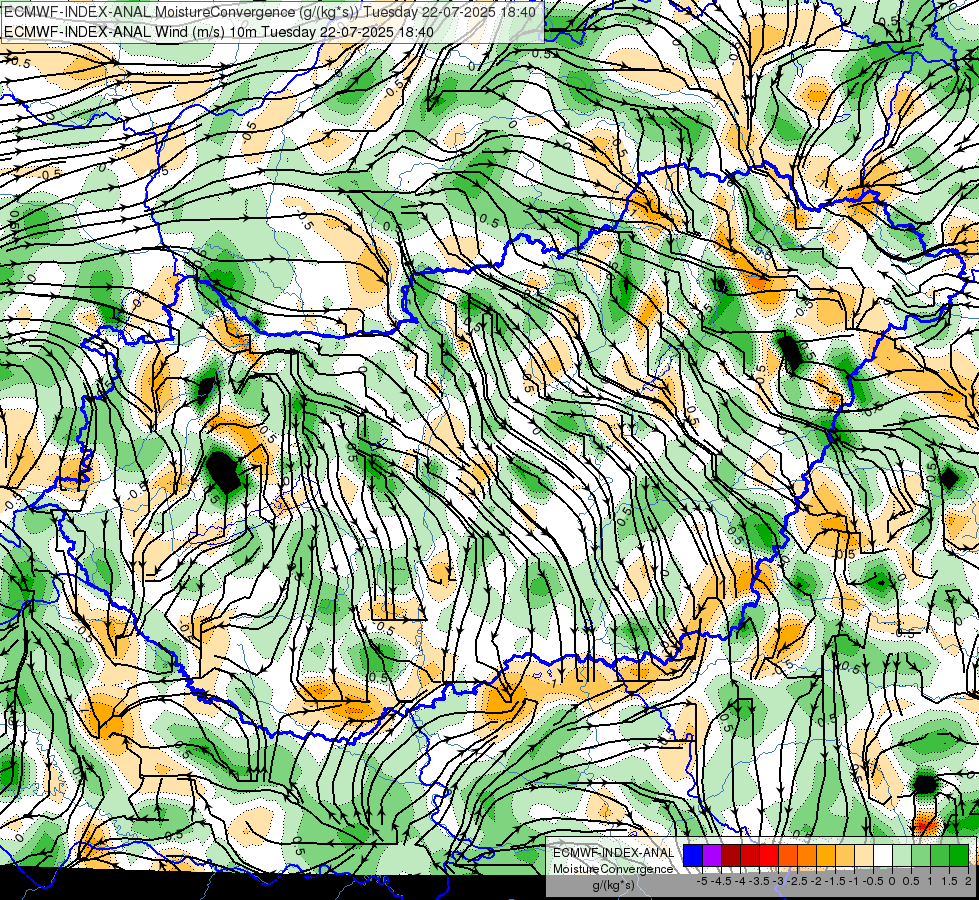Click legend swatch between -4 and -3.5
This screenshot has width=979, height=900.
[x=750, y=856]
